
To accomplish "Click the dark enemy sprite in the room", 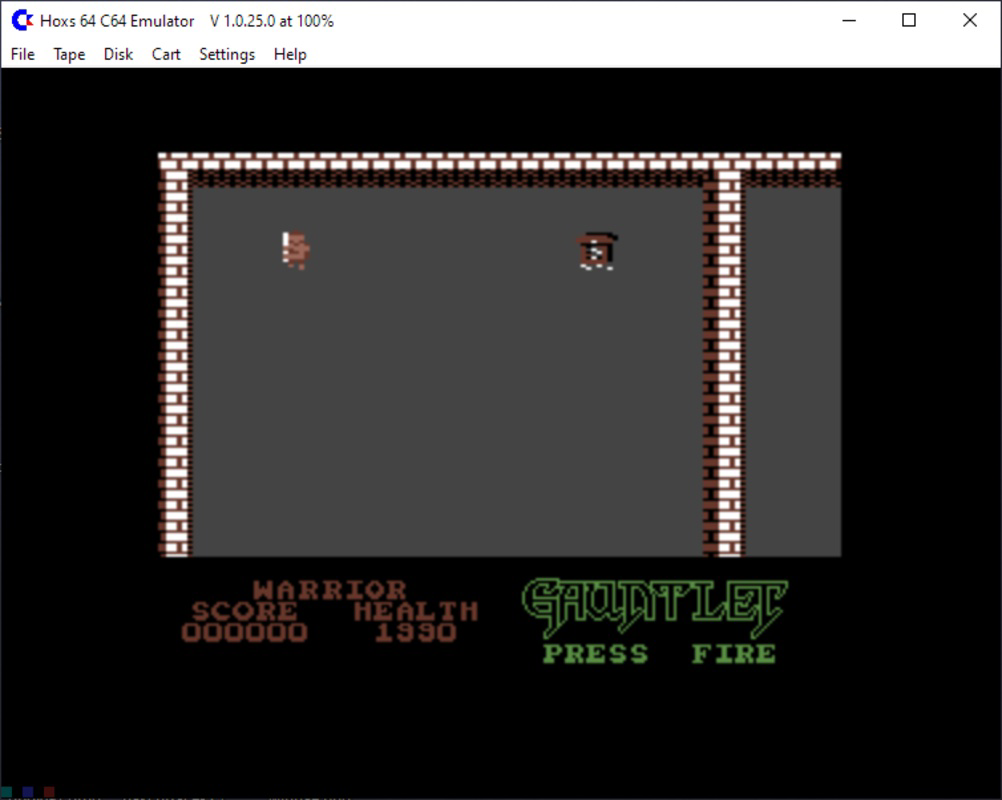I will (x=597, y=251).
